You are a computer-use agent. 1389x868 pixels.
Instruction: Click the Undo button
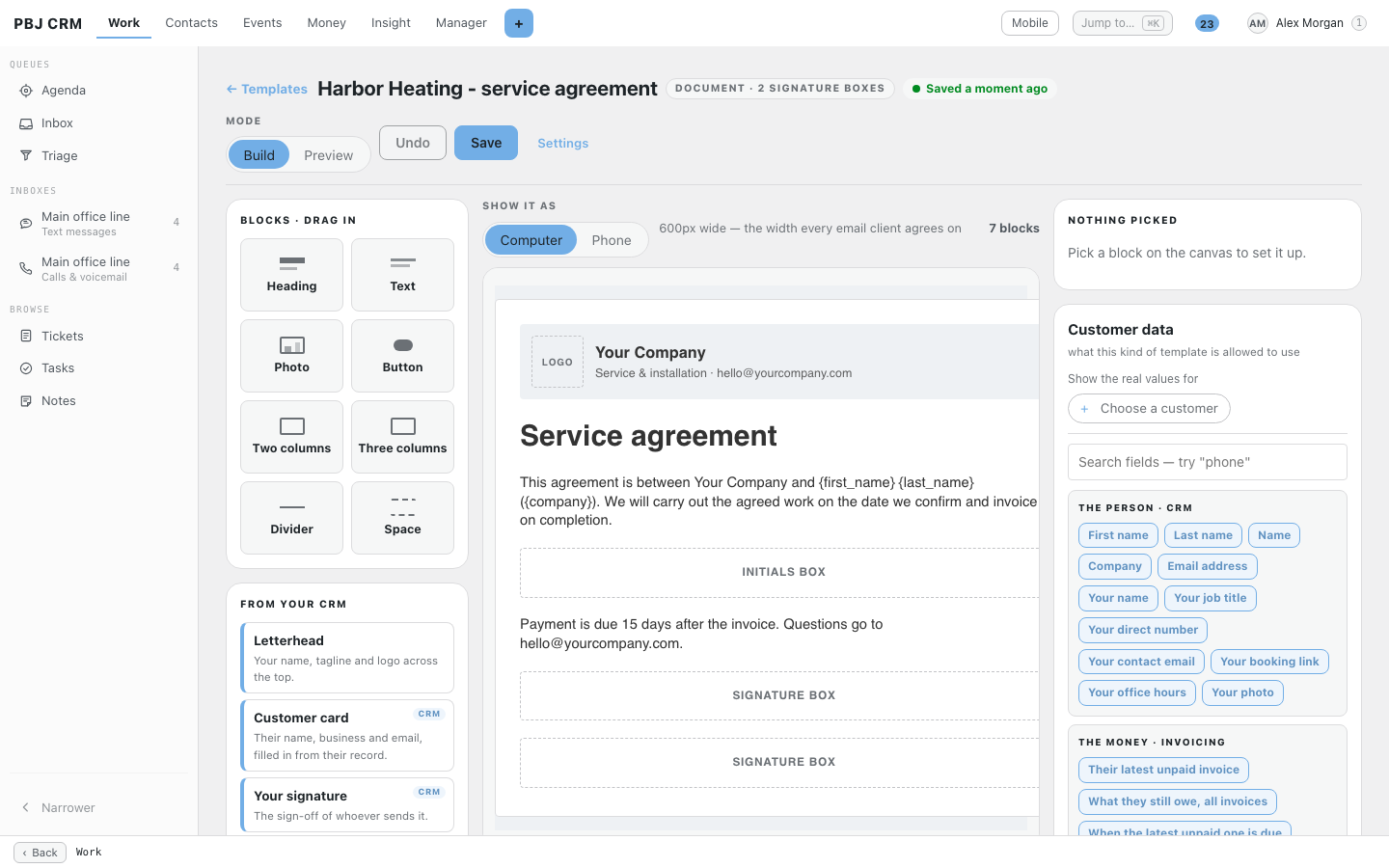click(413, 143)
